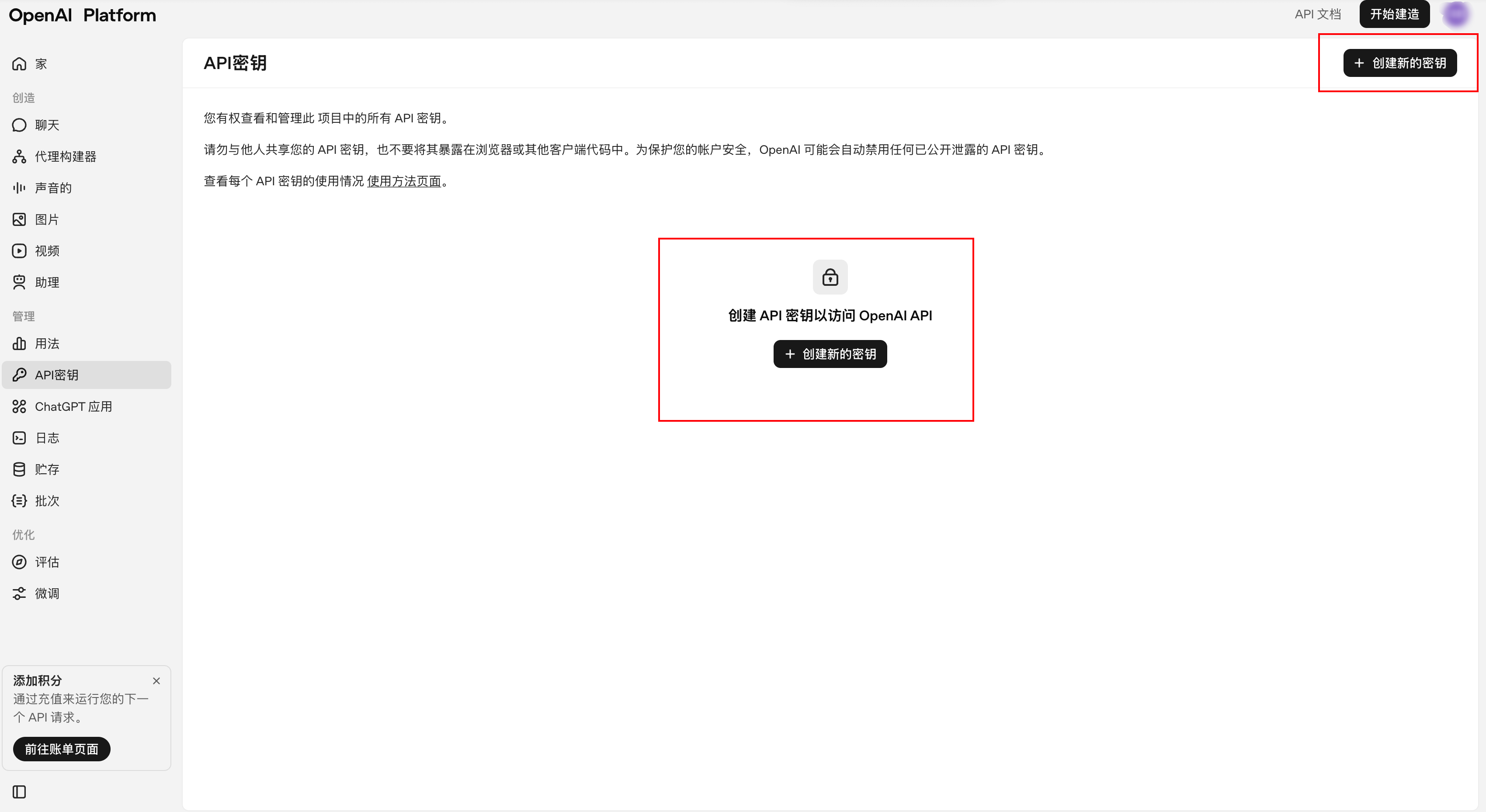Follow the 使用方法页面 link

404,181
